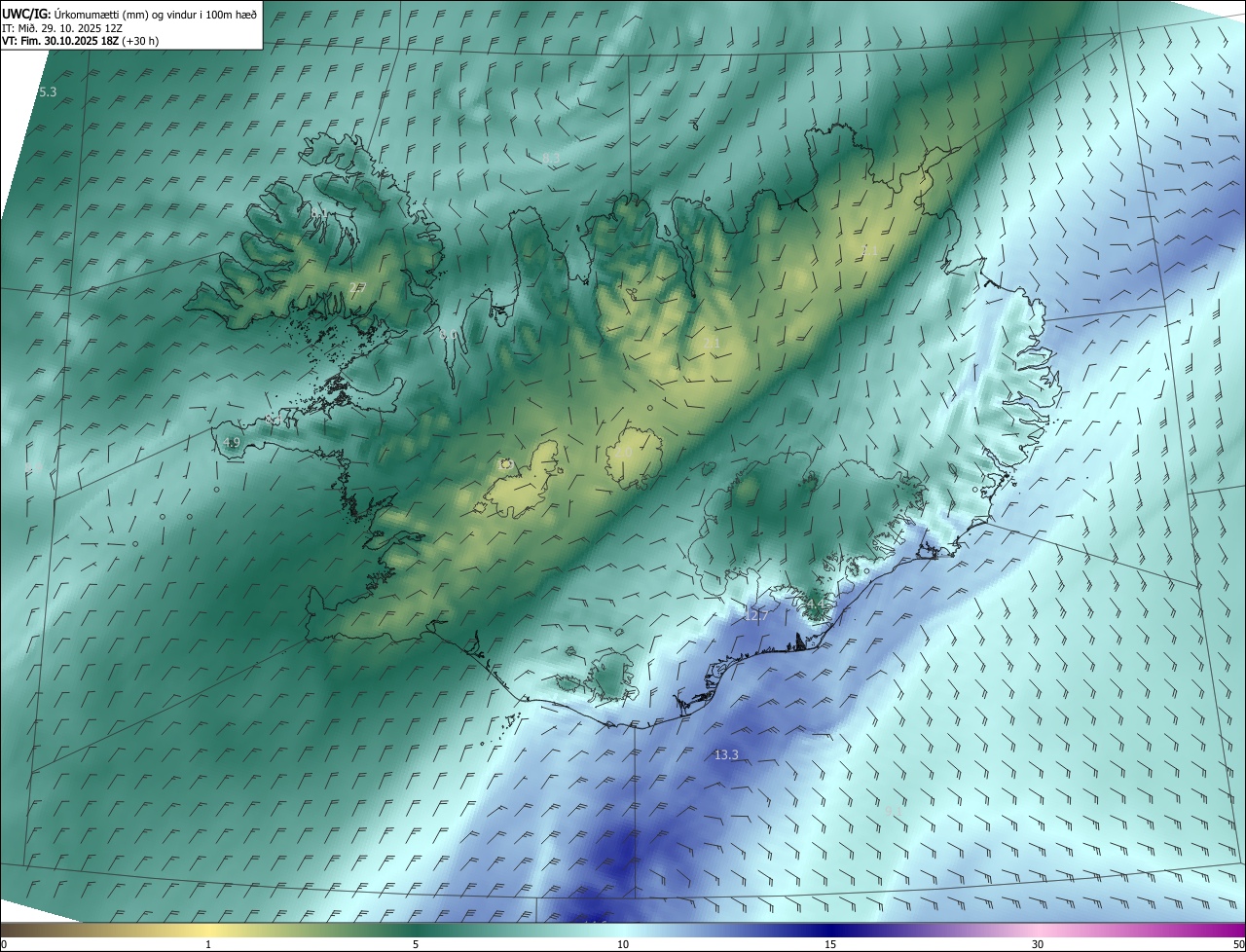Click the pink colorbar section above 30
Screen dimensions: 1246x952
pyautogui.click(x=1038, y=930)
